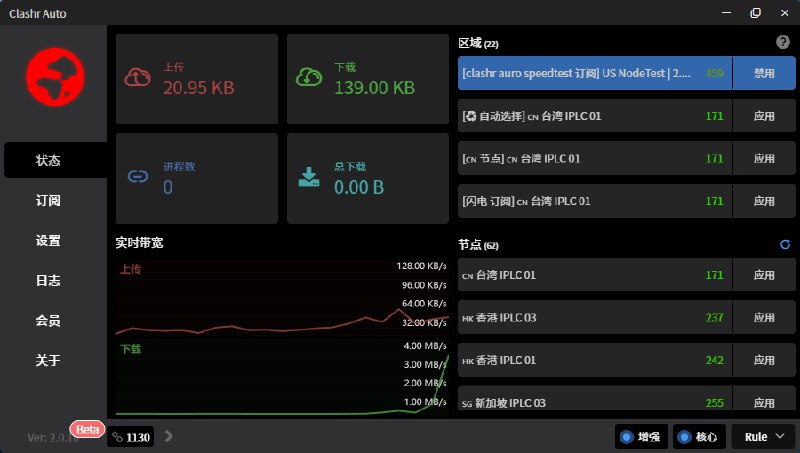
Task: Click the total download tray icon
Action: [x=309, y=177]
